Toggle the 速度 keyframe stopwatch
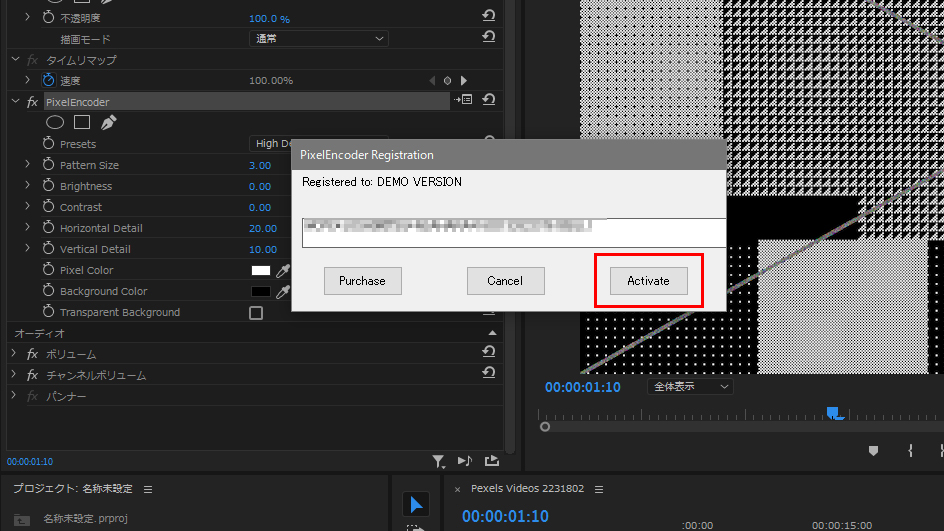The height and width of the screenshot is (531, 944). [x=48, y=80]
